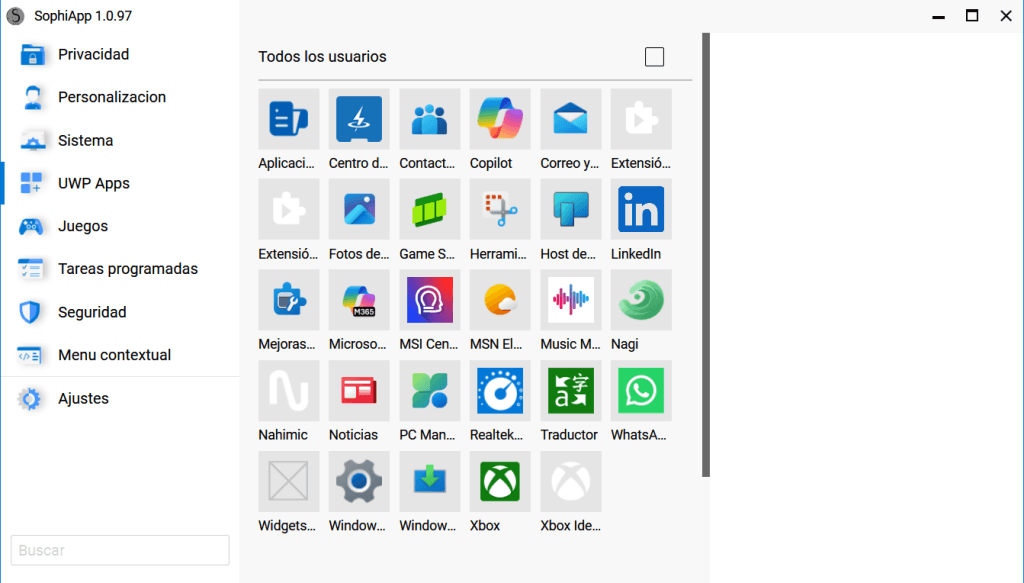Select the Contactos people app icon

click(429, 119)
